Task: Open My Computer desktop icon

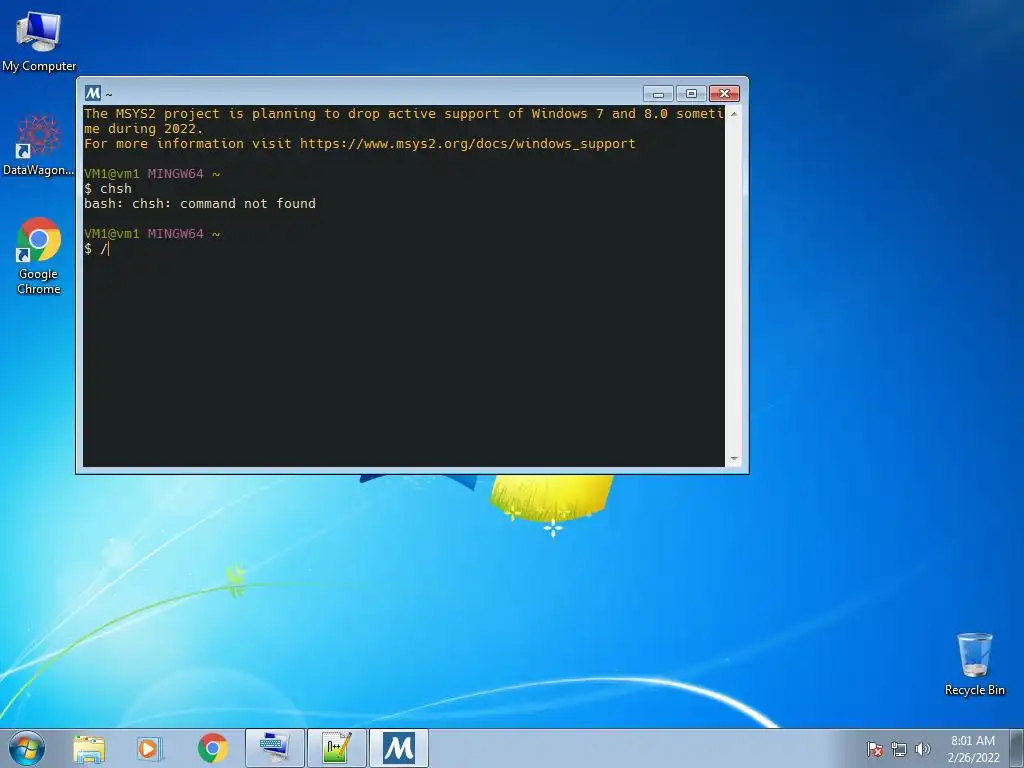Action: (x=39, y=40)
